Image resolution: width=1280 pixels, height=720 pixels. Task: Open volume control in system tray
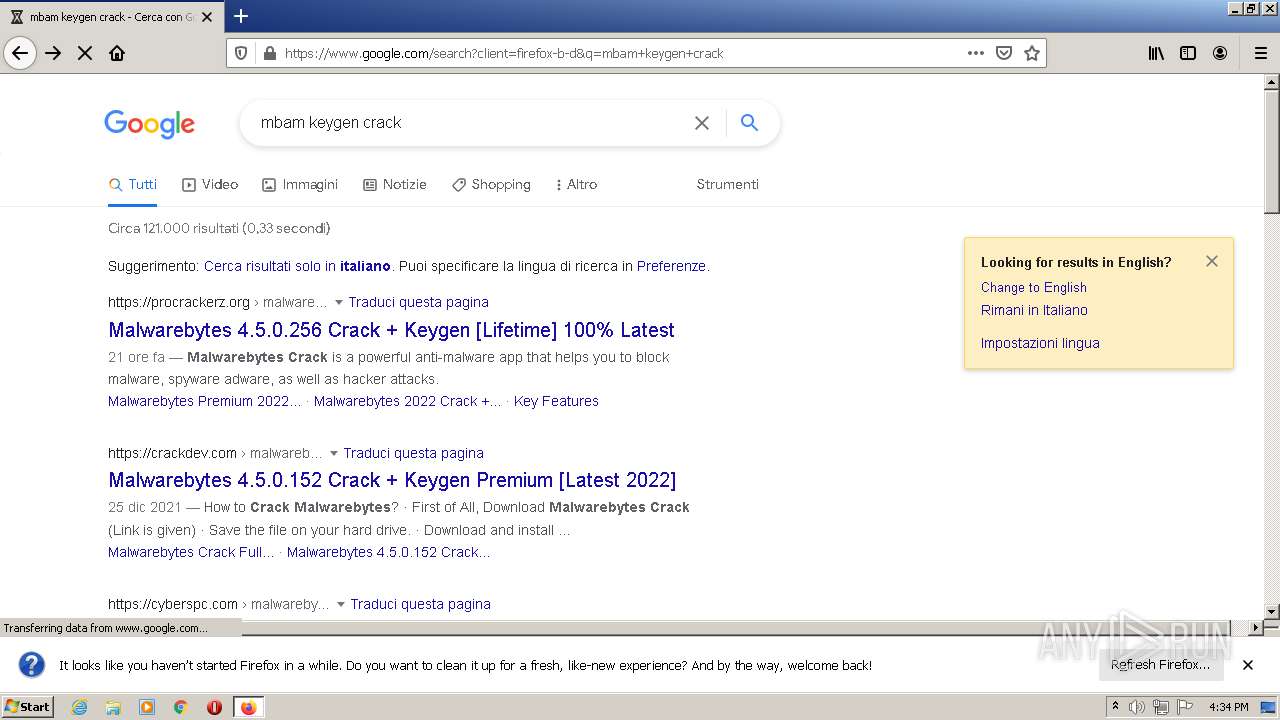tap(1138, 707)
